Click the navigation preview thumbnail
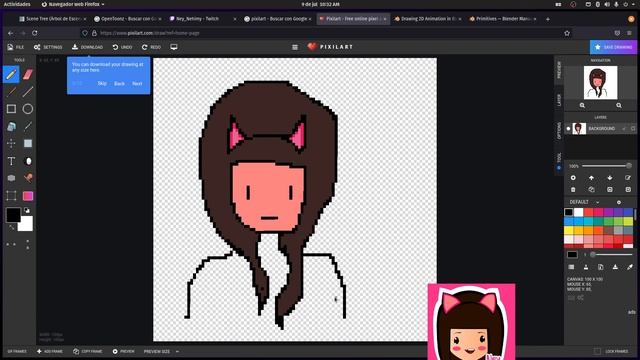640x360 pixels. [x=600, y=83]
